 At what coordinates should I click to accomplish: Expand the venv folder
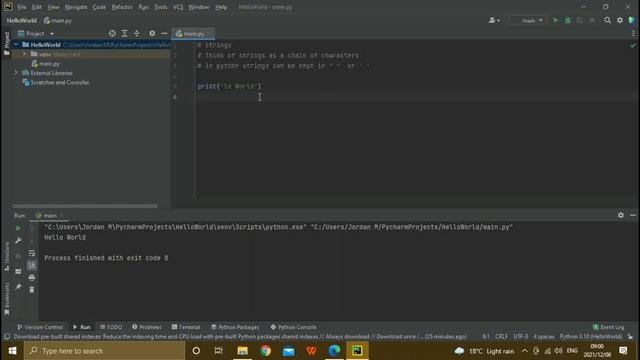(x=24, y=54)
